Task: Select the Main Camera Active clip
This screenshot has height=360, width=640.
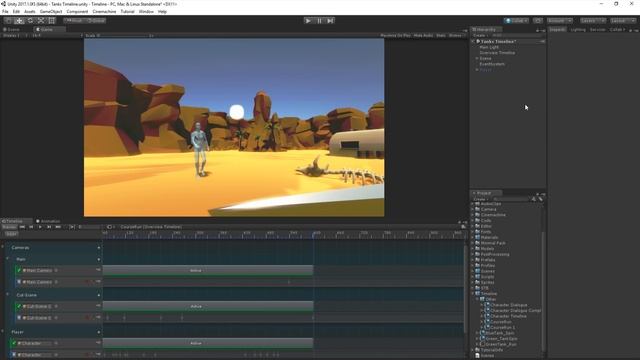Action: (x=208, y=270)
